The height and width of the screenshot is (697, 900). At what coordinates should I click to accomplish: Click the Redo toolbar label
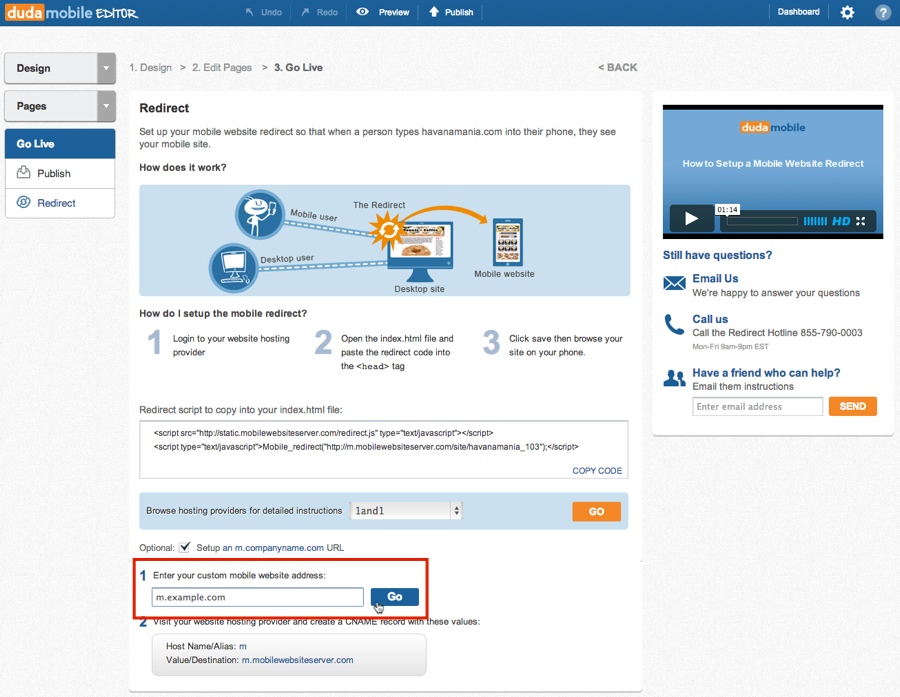click(327, 12)
